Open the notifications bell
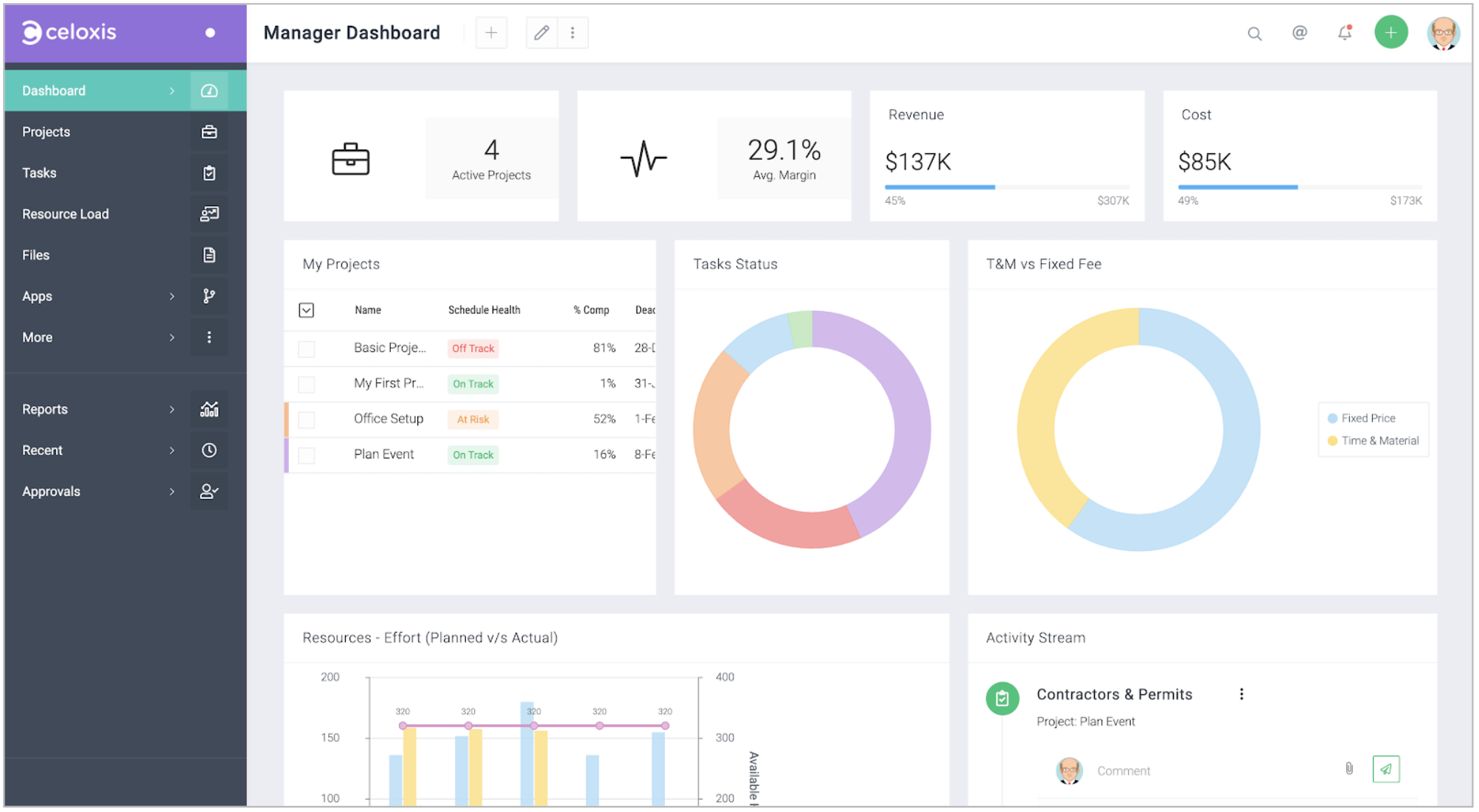Image resolution: width=1479 pixels, height=812 pixels. point(1344,32)
